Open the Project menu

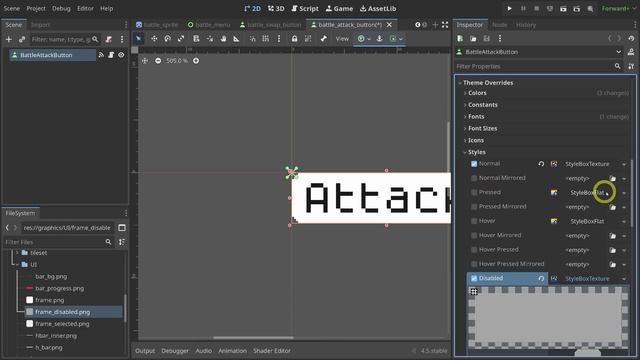click(36, 9)
